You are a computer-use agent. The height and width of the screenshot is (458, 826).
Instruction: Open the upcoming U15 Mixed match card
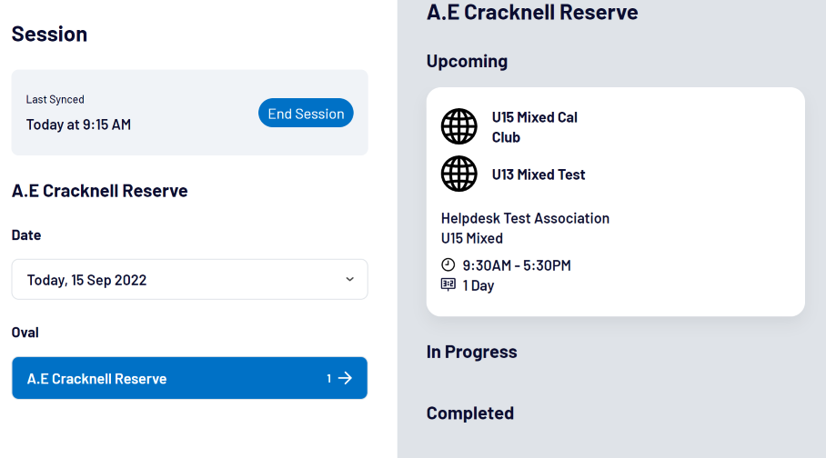pyautogui.click(x=615, y=202)
